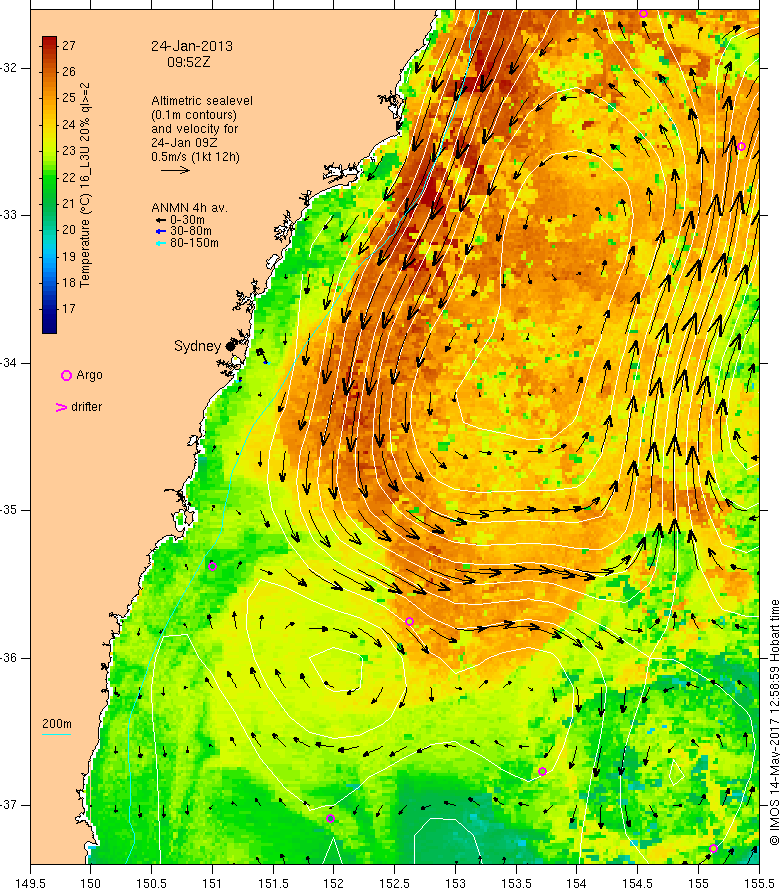Image resolution: width=780 pixels, height=890 pixels.
Task: Click the temperature color bar
Action: 49,185
